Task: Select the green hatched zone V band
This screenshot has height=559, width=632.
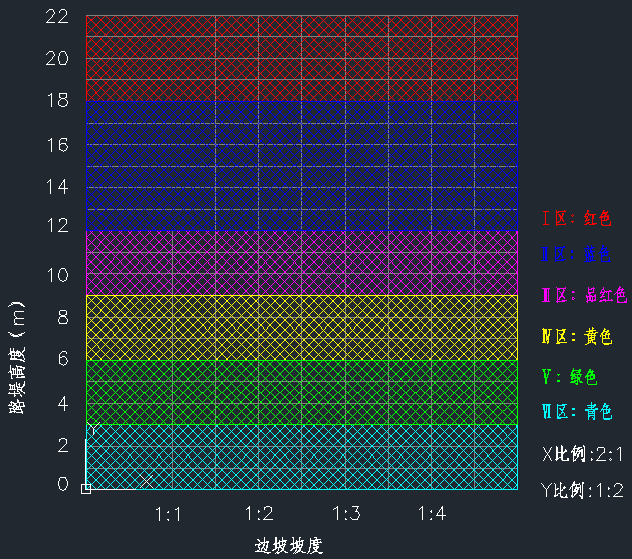Action: 301,392
